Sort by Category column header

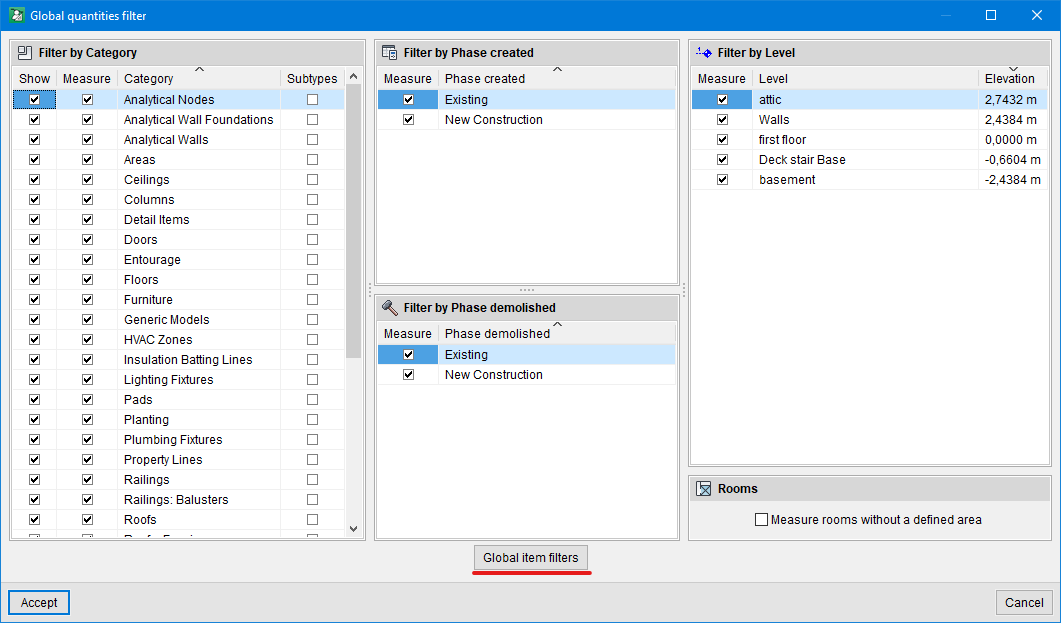(148, 79)
